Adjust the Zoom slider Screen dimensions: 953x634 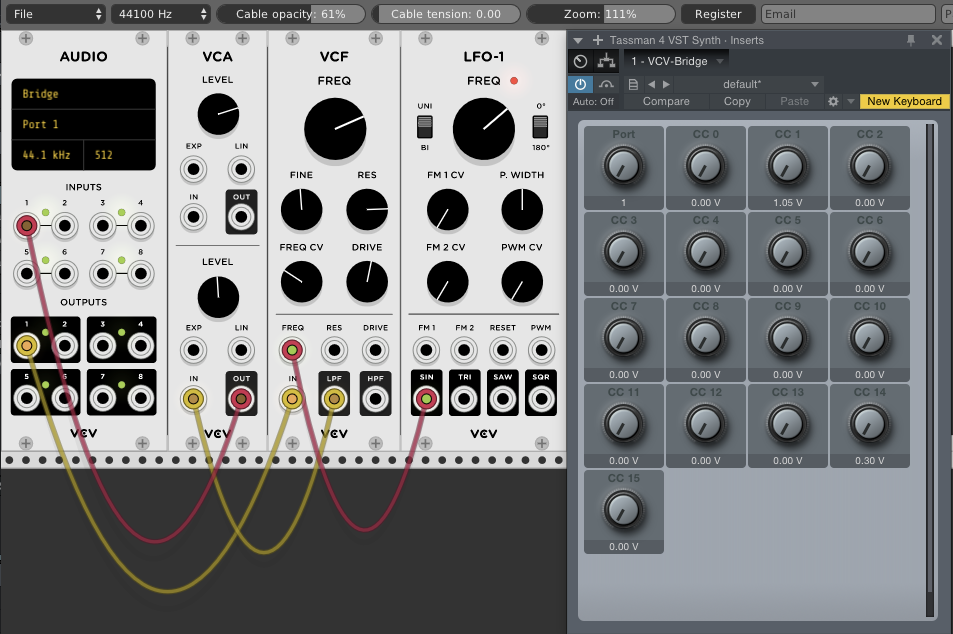tap(600, 14)
